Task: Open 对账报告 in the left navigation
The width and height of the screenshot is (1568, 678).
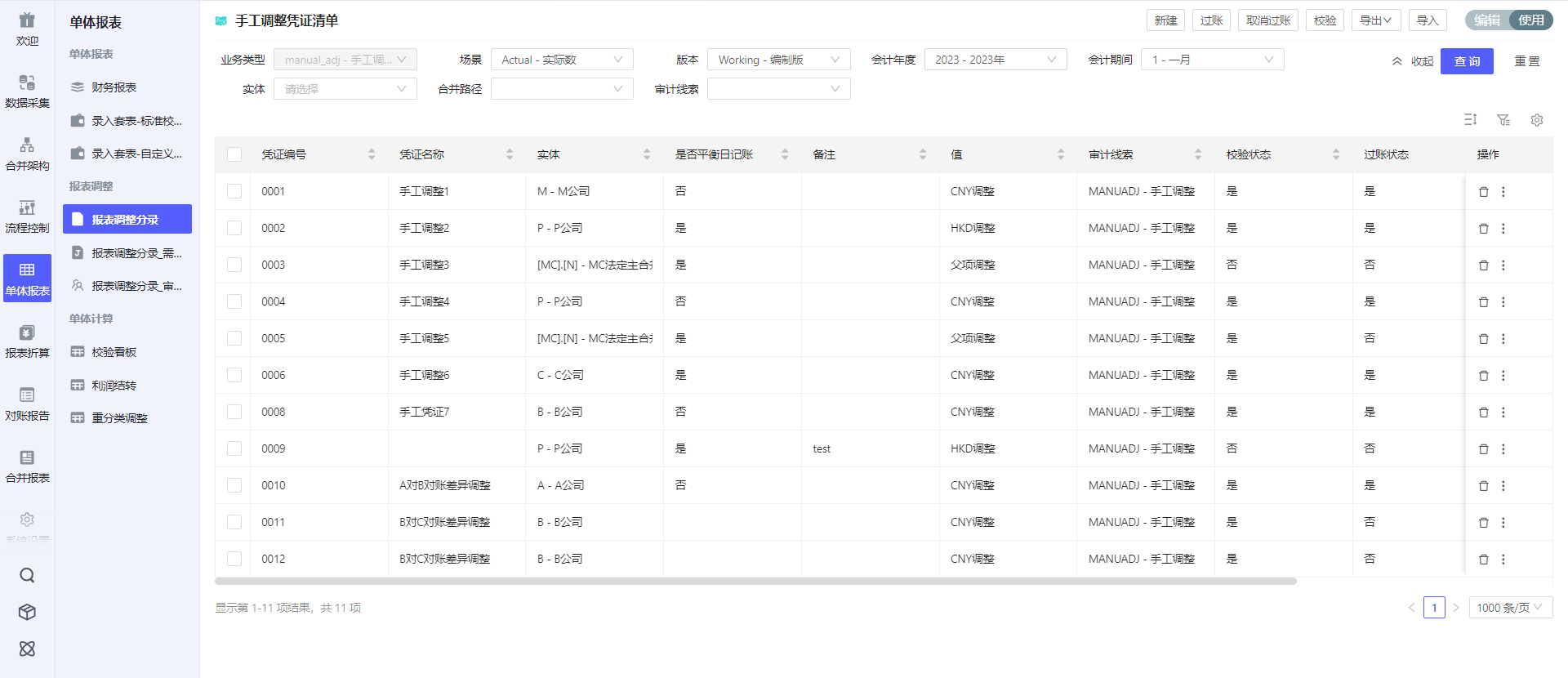Action: (x=27, y=404)
